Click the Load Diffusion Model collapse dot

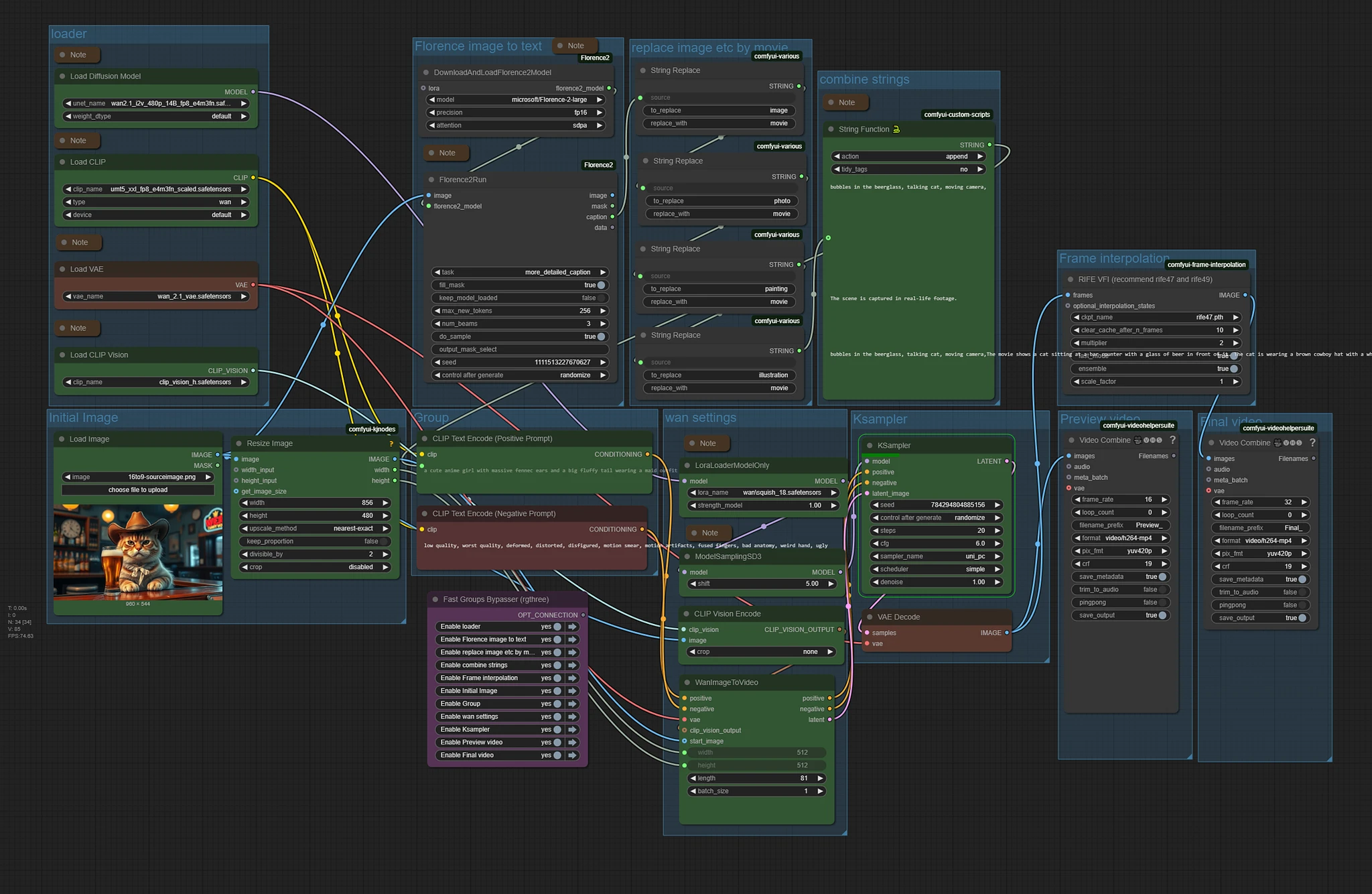[62, 76]
